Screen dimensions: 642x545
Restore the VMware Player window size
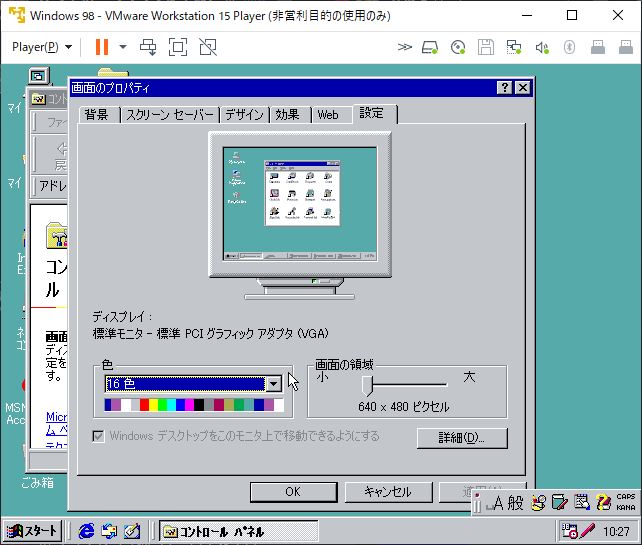(x=572, y=16)
